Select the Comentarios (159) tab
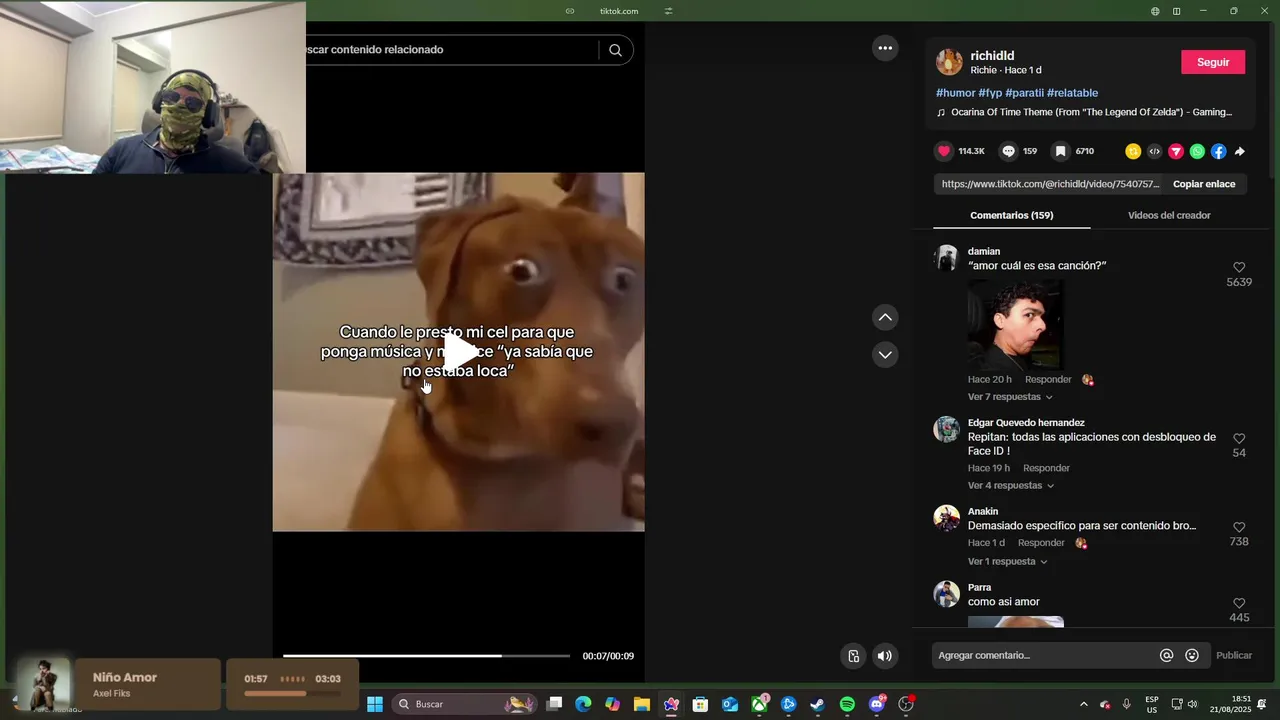Screen dimensions: 1280x720 [1012, 215]
